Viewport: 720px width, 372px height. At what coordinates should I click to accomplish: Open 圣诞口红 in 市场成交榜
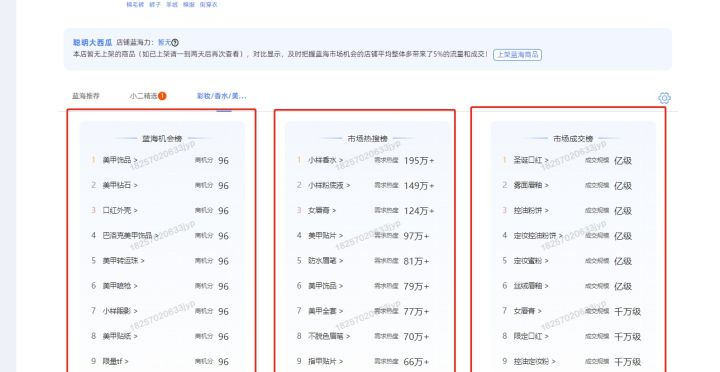click(531, 160)
